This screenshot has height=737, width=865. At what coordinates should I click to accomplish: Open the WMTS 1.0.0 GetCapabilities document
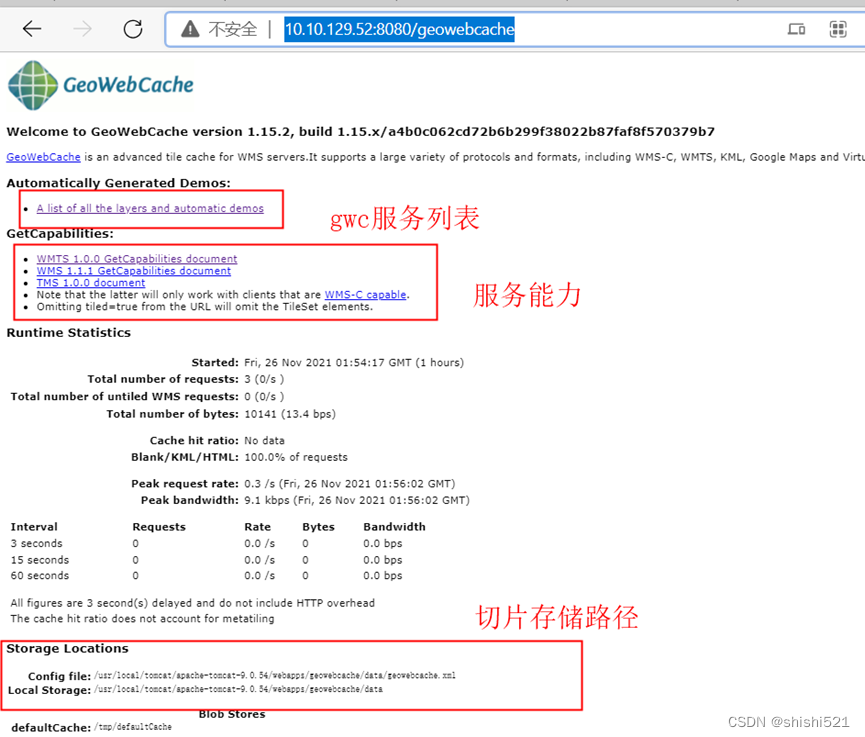coord(136,258)
